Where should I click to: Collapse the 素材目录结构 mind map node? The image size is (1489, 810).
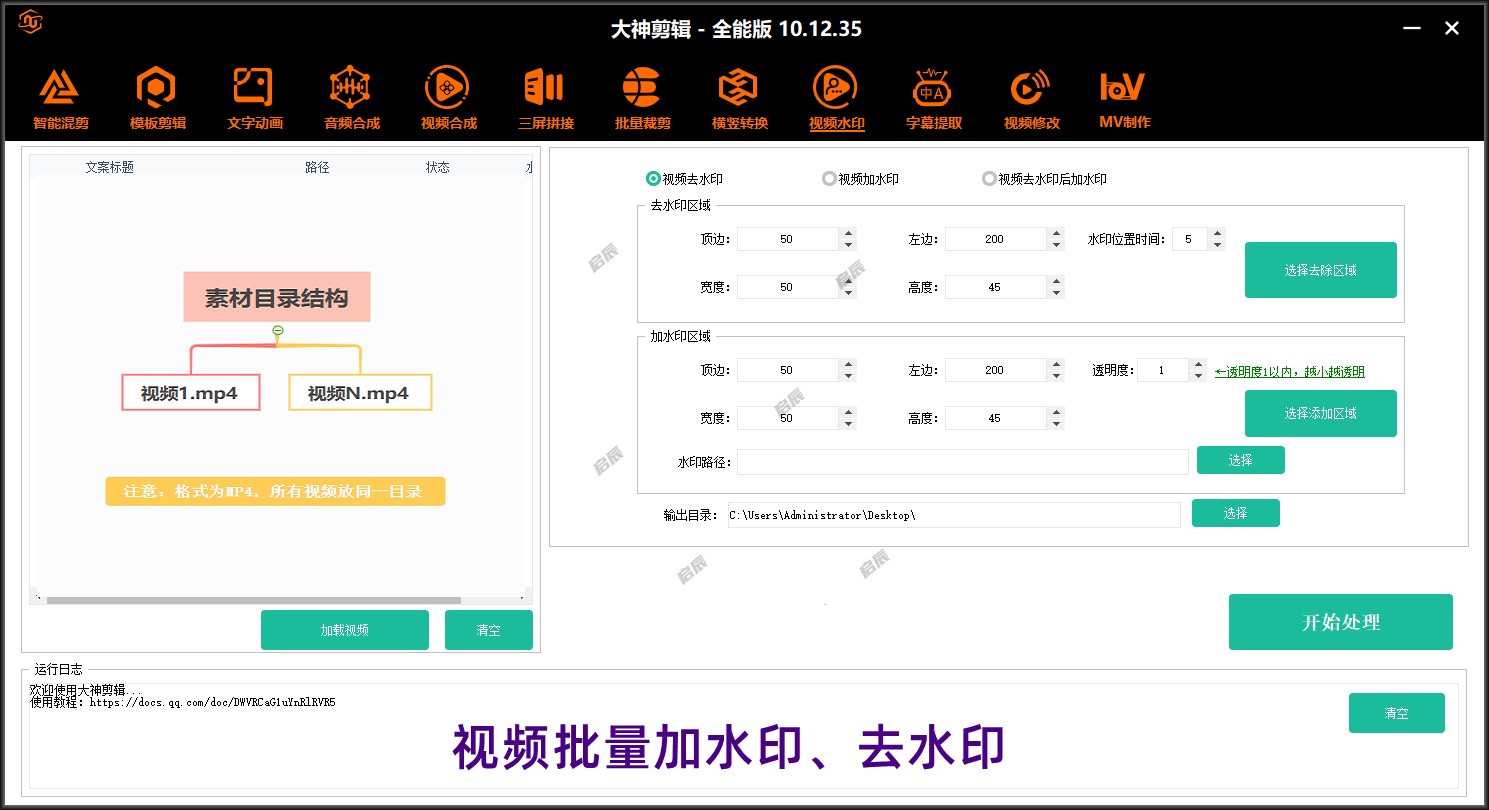coord(278,330)
